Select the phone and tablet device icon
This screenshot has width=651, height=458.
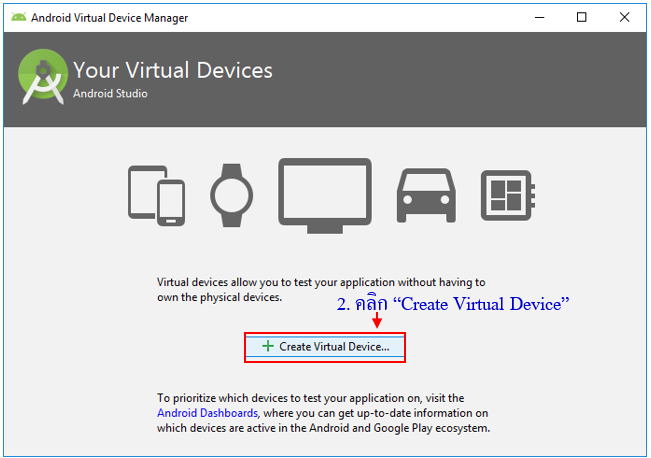pyautogui.click(x=157, y=194)
